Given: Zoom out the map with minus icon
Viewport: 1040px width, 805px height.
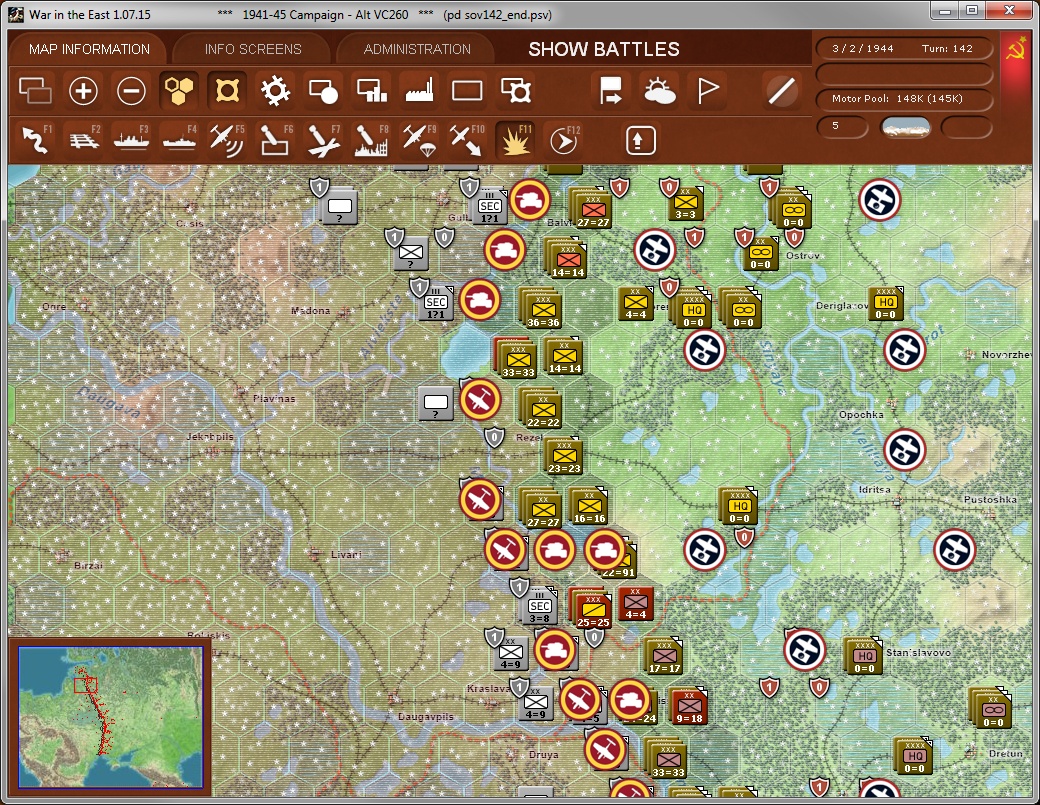Looking at the screenshot, I should point(131,91).
